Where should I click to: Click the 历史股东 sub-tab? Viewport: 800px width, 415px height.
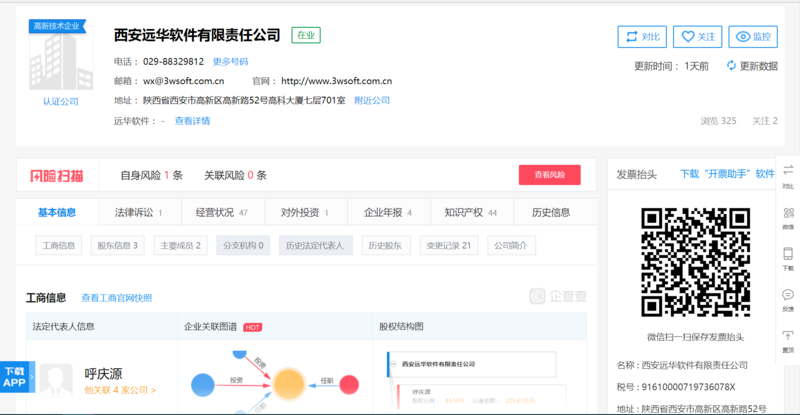[x=386, y=246]
